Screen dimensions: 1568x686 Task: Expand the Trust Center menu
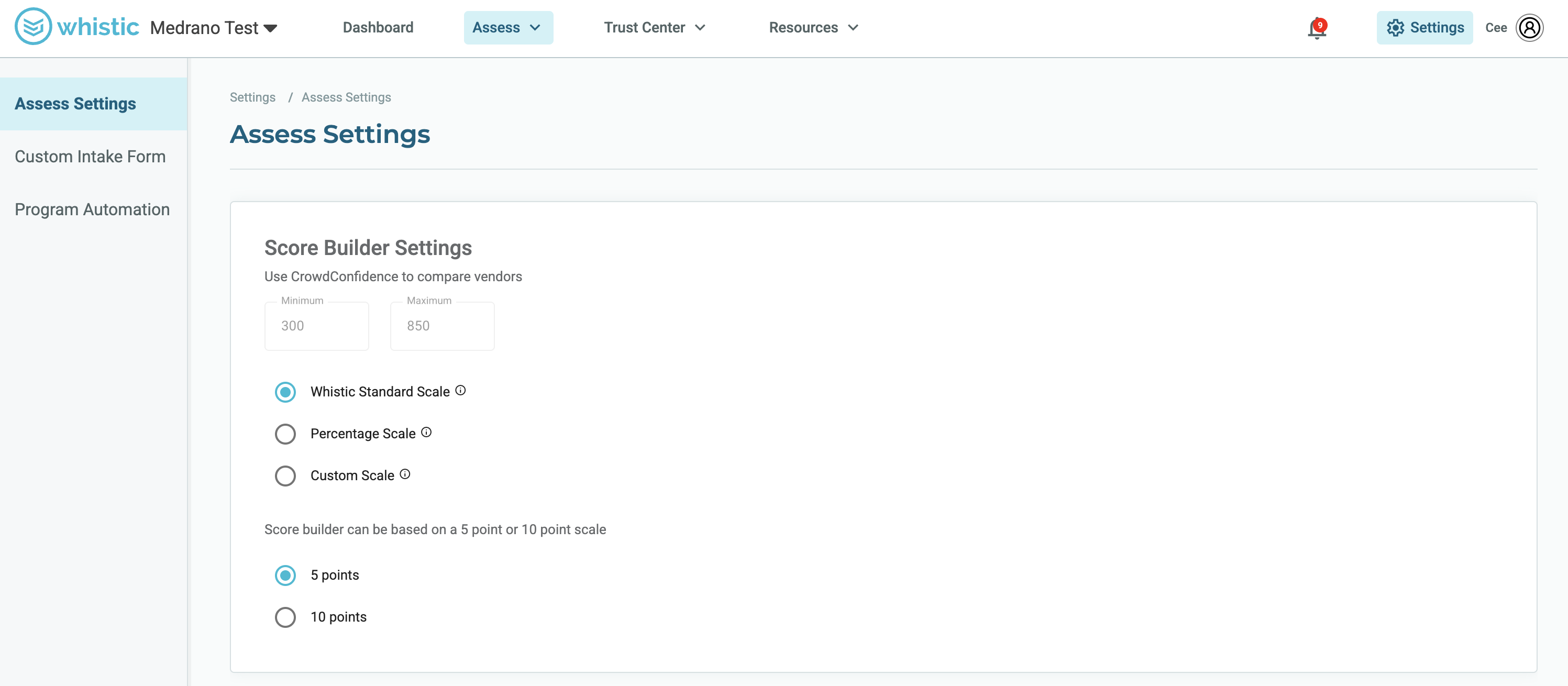pyautogui.click(x=655, y=28)
